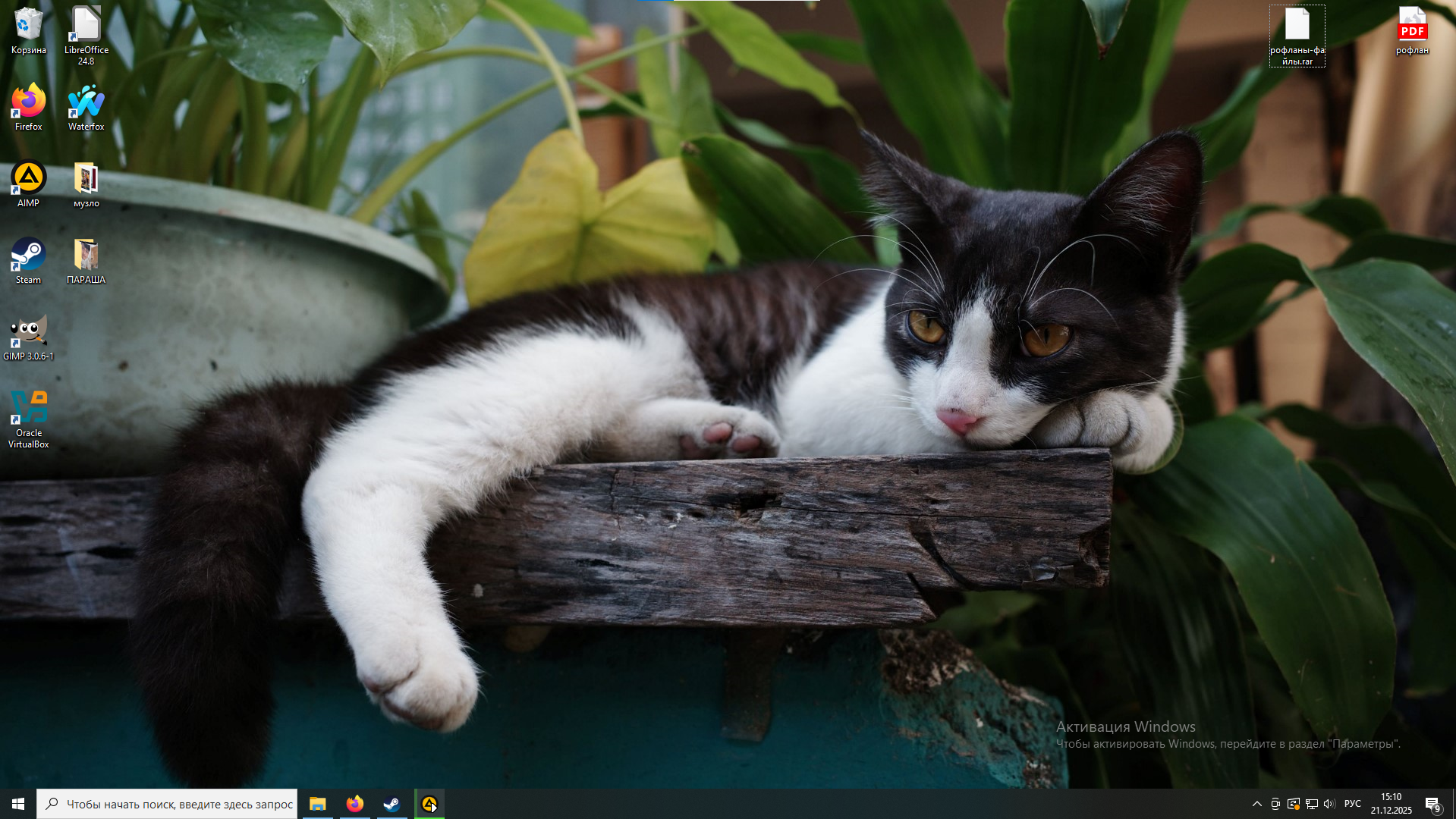Image resolution: width=1456 pixels, height=819 pixels.
Task: Switch input language via РУС indicator
Action: pyautogui.click(x=1353, y=804)
